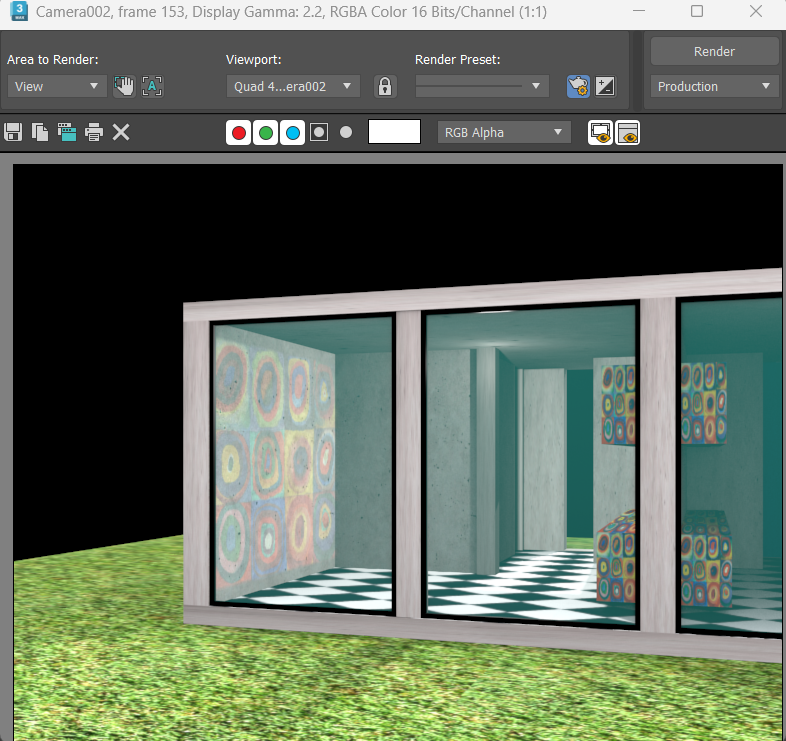Open Environment and Effects exposure icon
The width and height of the screenshot is (786, 741).
[x=605, y=86]
